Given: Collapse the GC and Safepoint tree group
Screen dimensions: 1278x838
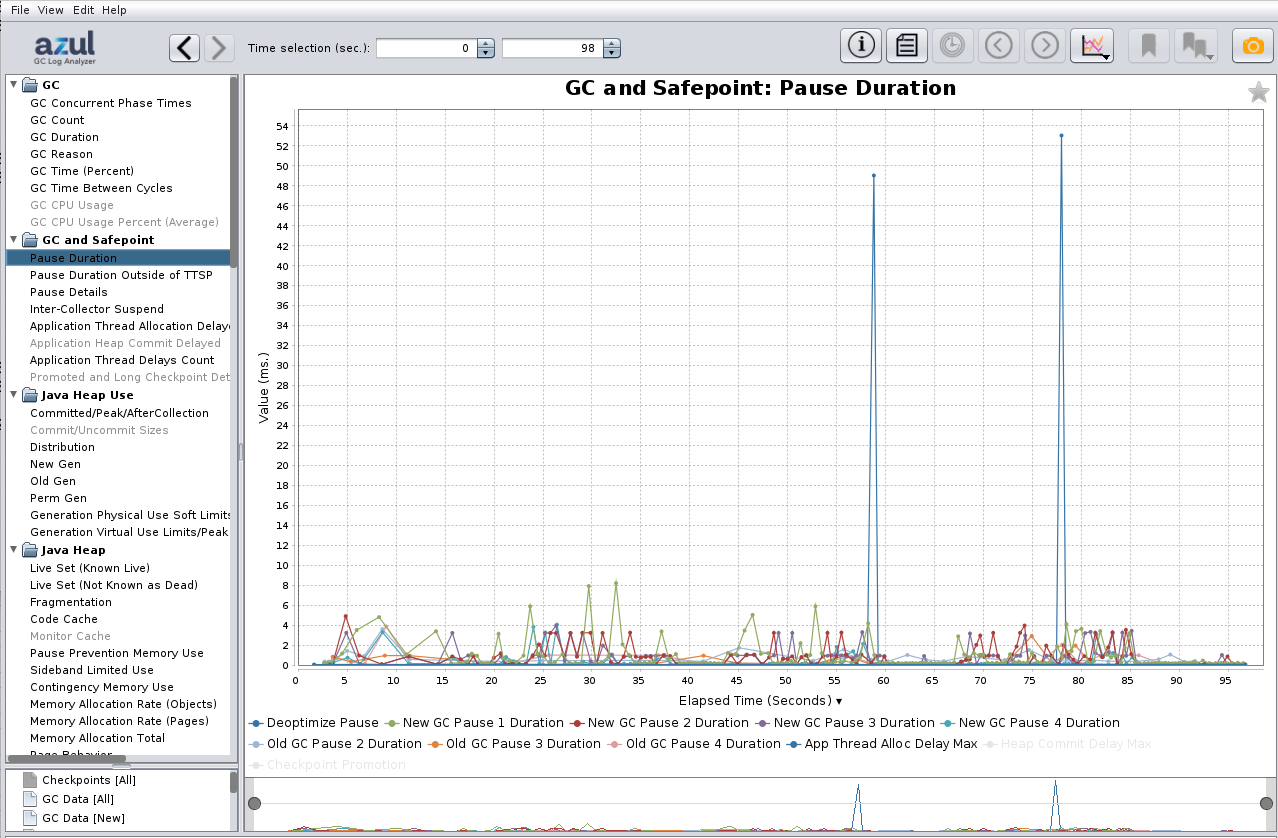Looking at the screenshot, I should click(x=13, y=240).
